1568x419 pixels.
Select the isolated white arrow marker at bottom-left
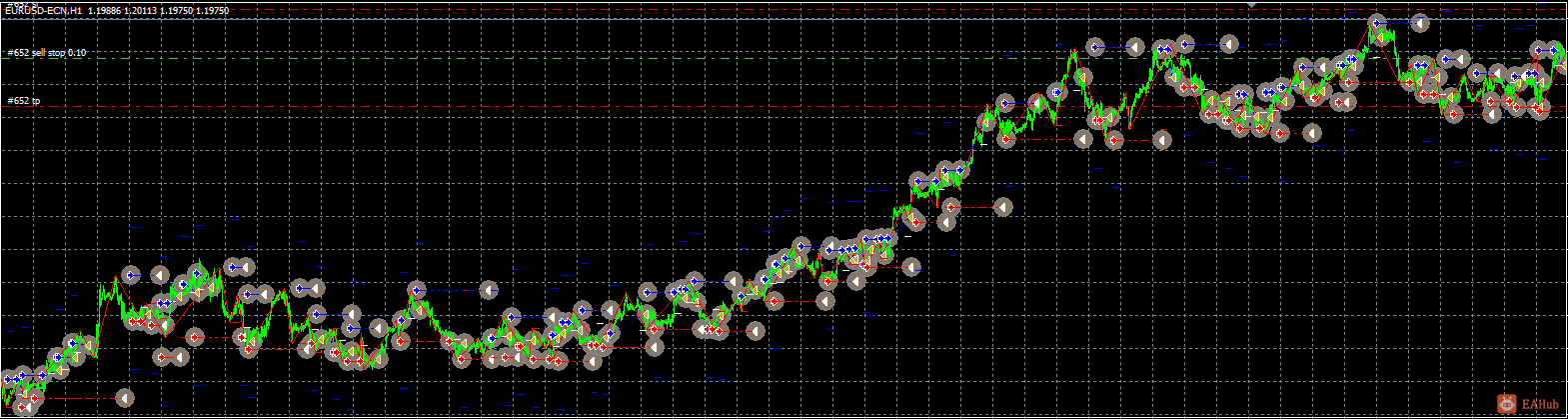coord(124,398)
